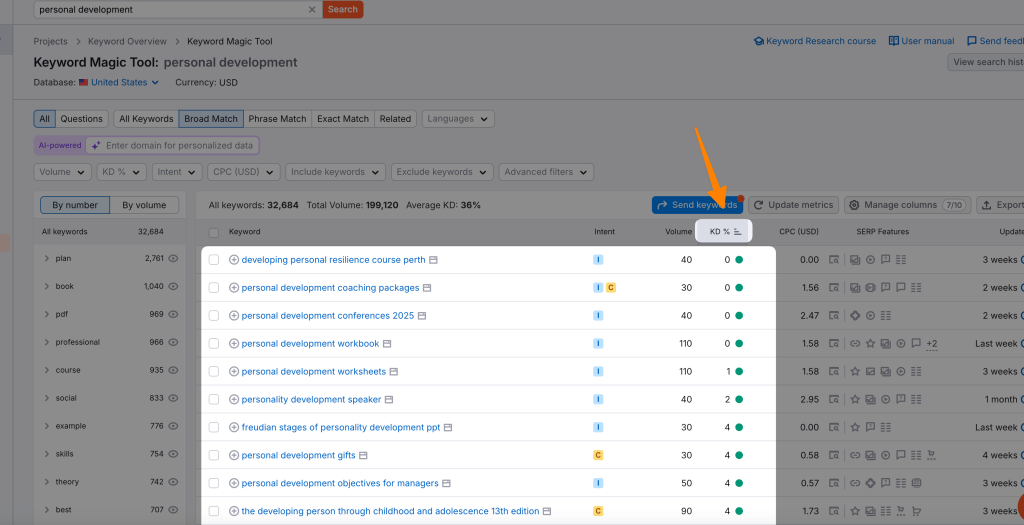Open the Intent filter dropdown
The width and height of the screenshot is (1024, 525).
pyautogui.click(x=176, y=172)
